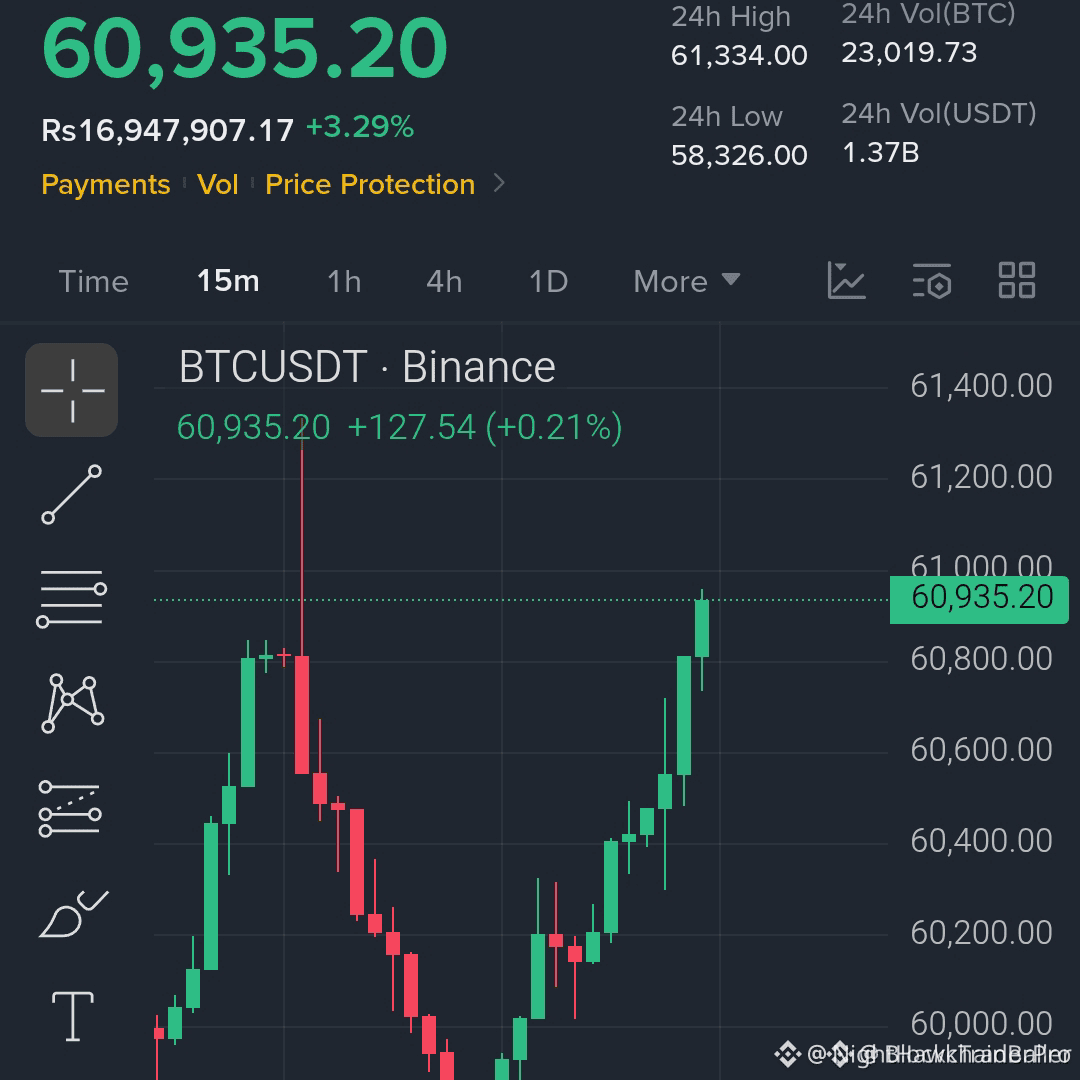Click the 60,800.00 price axis label
The width and height of the screenshot is (1080, 1080).
982,659
